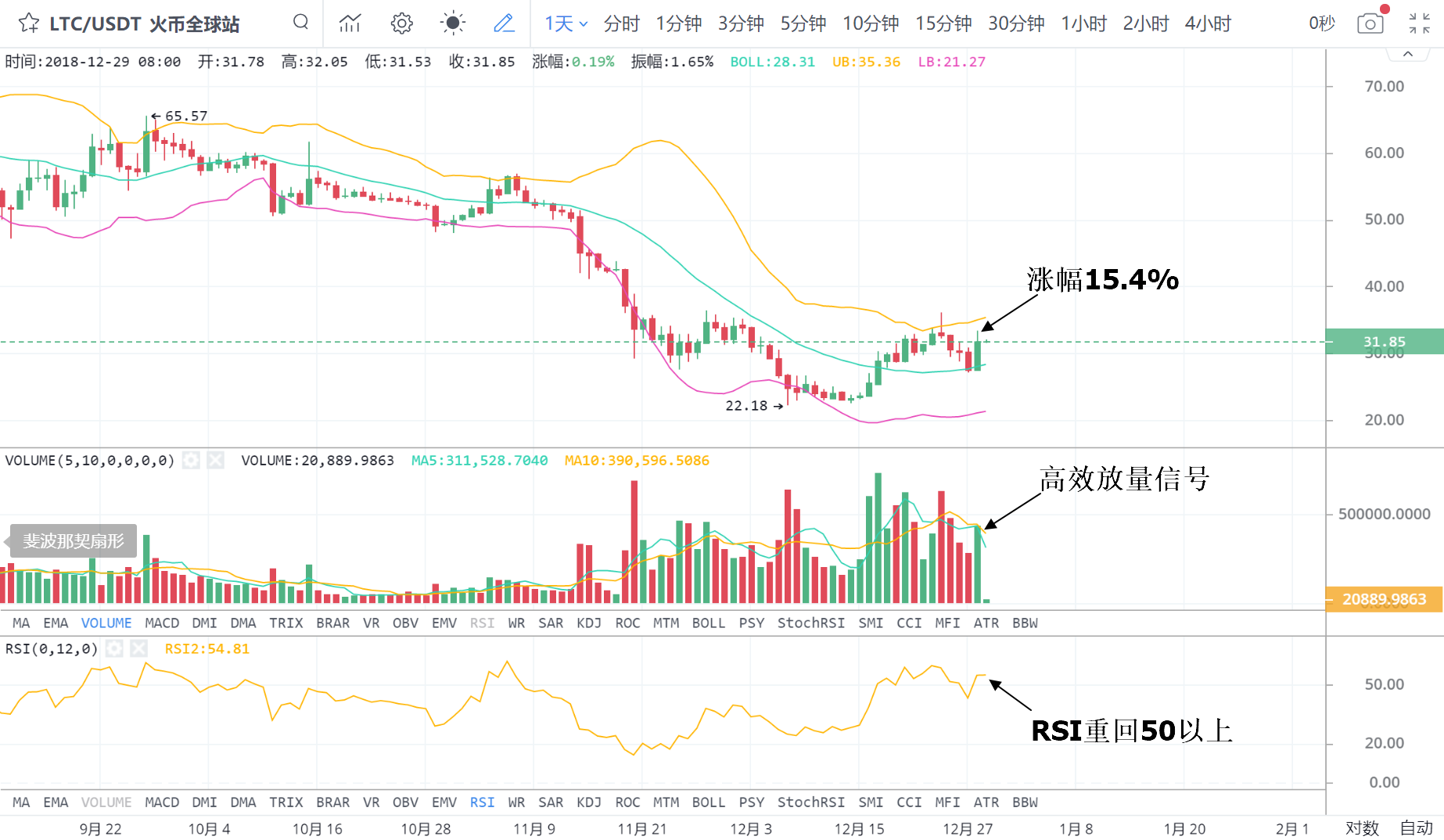Select the 30分钟 interval

pyautogui.click(x=1016, y=23)
